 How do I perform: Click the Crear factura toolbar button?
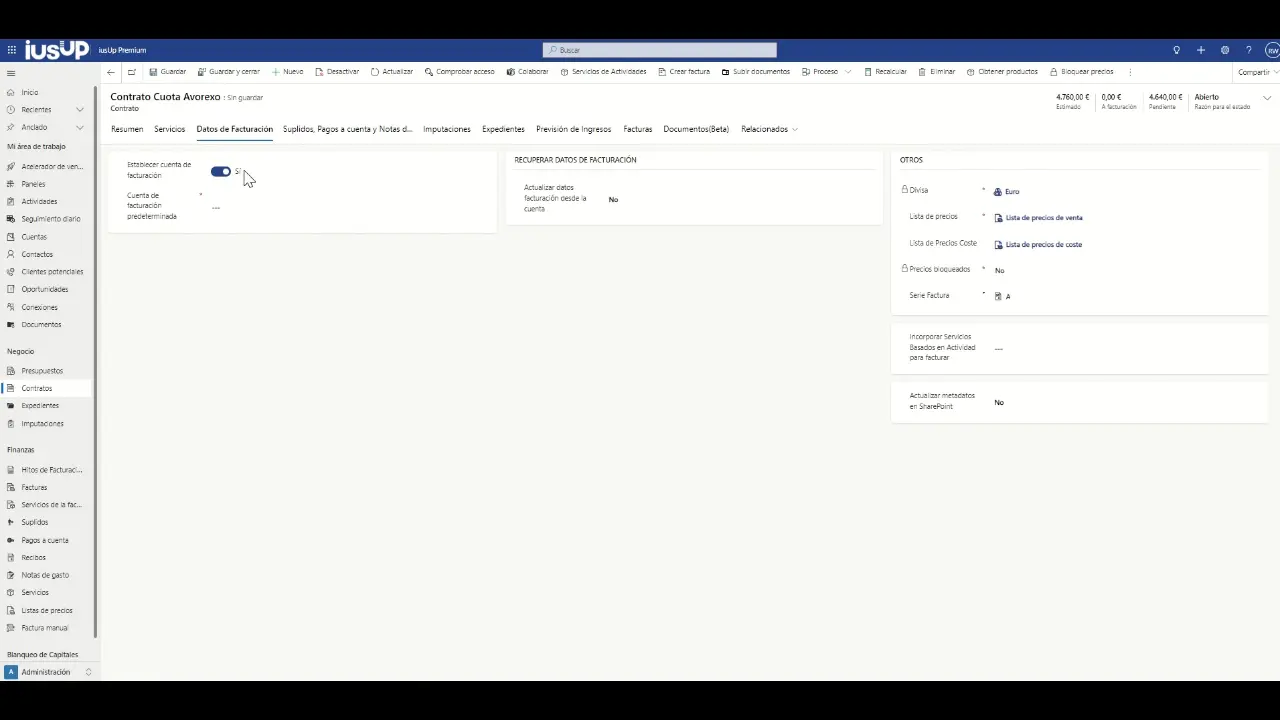[684, 72]
